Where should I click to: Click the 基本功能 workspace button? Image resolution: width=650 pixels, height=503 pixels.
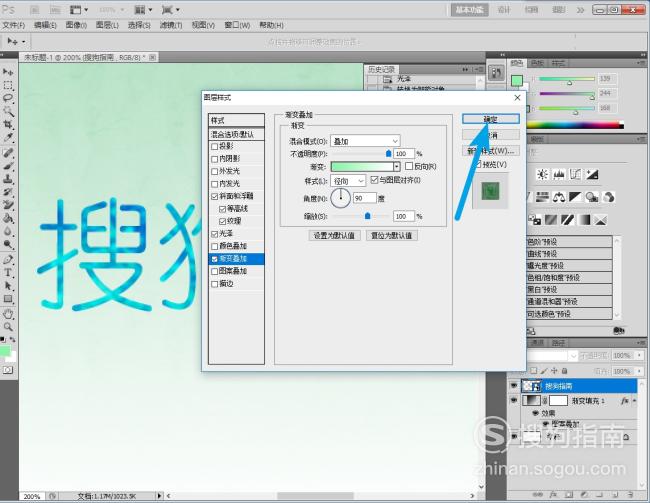[x=470, y=10]
